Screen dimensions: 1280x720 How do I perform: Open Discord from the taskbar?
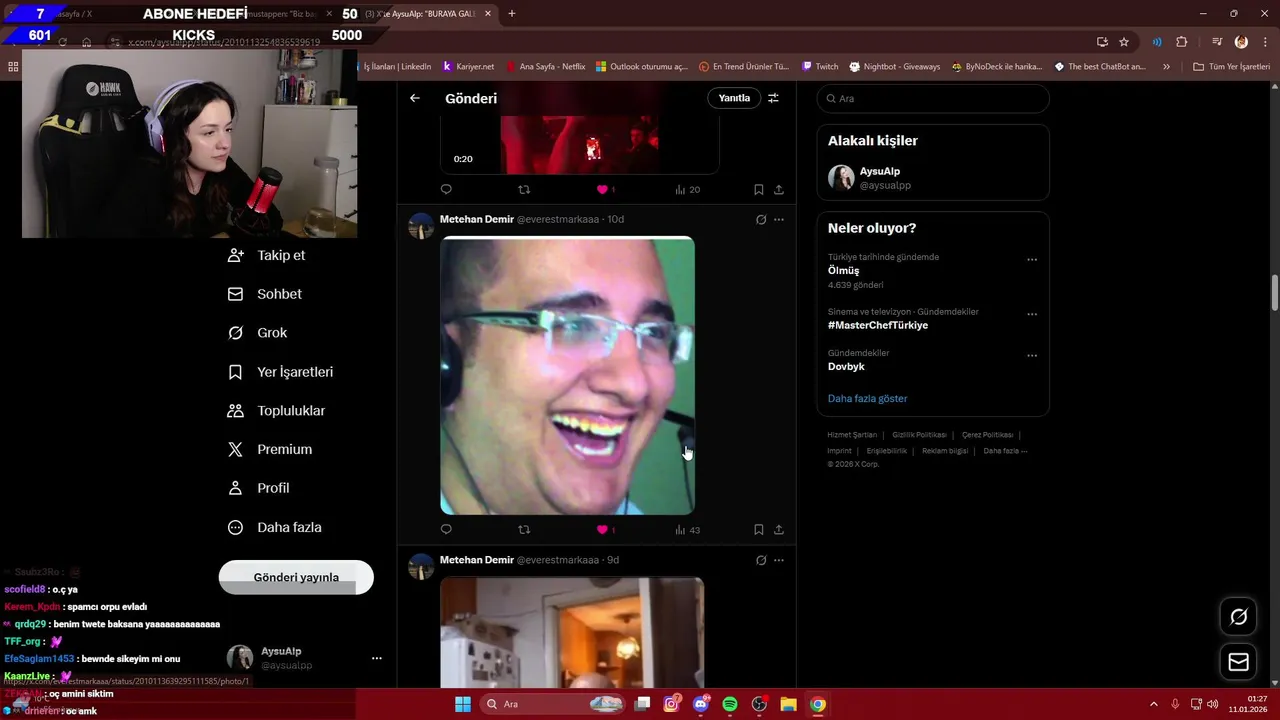701,704
